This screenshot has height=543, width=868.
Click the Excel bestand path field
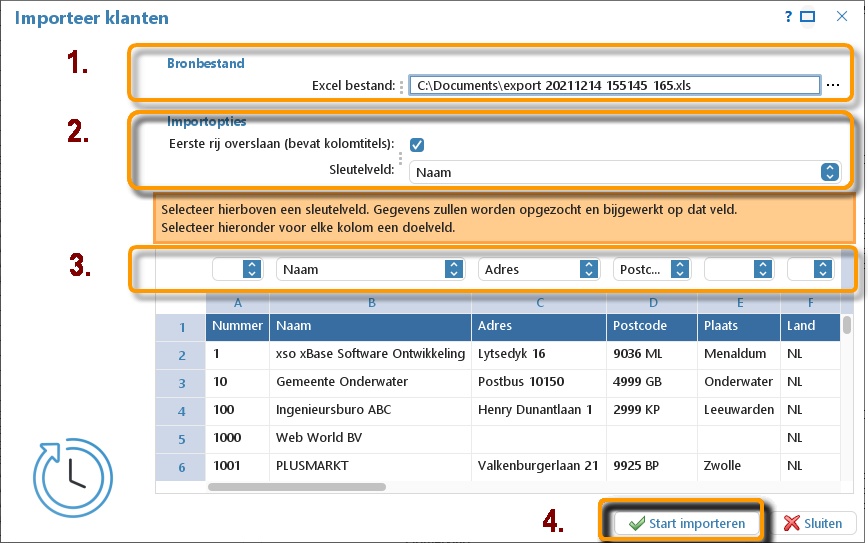click(614, 85)
